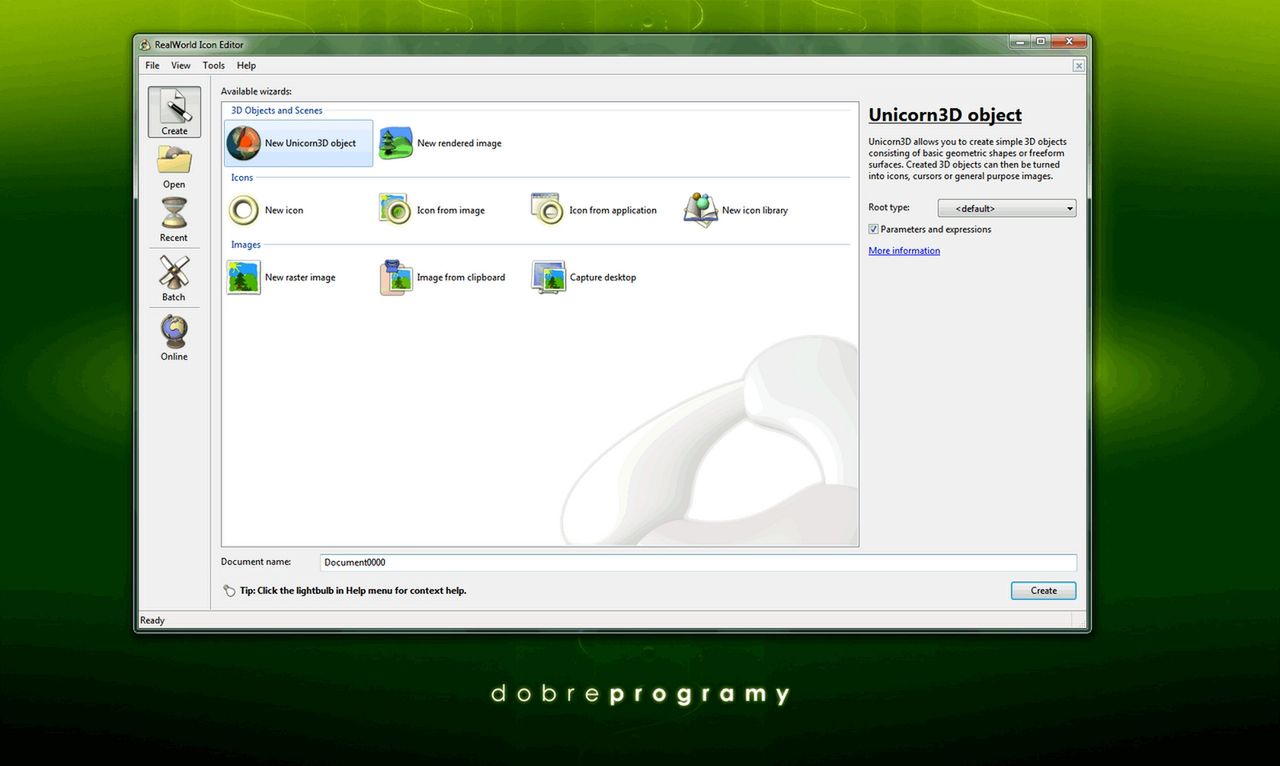
Task: Open the Help menu
Action: 246,66
